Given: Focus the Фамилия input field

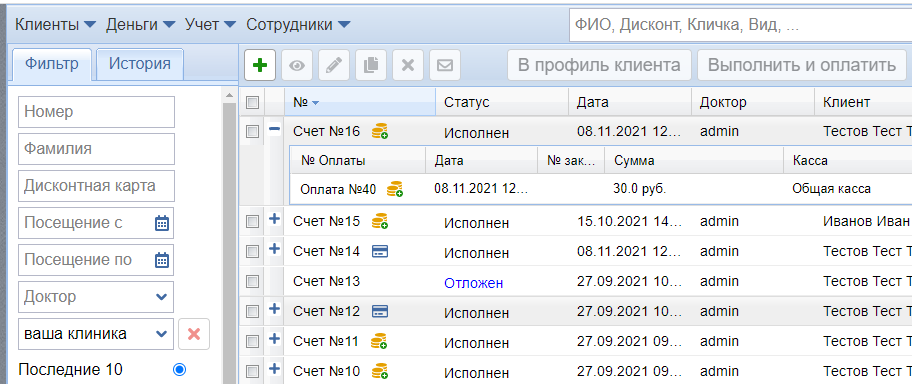Looking at the screenshot, I should click(96, 149).
